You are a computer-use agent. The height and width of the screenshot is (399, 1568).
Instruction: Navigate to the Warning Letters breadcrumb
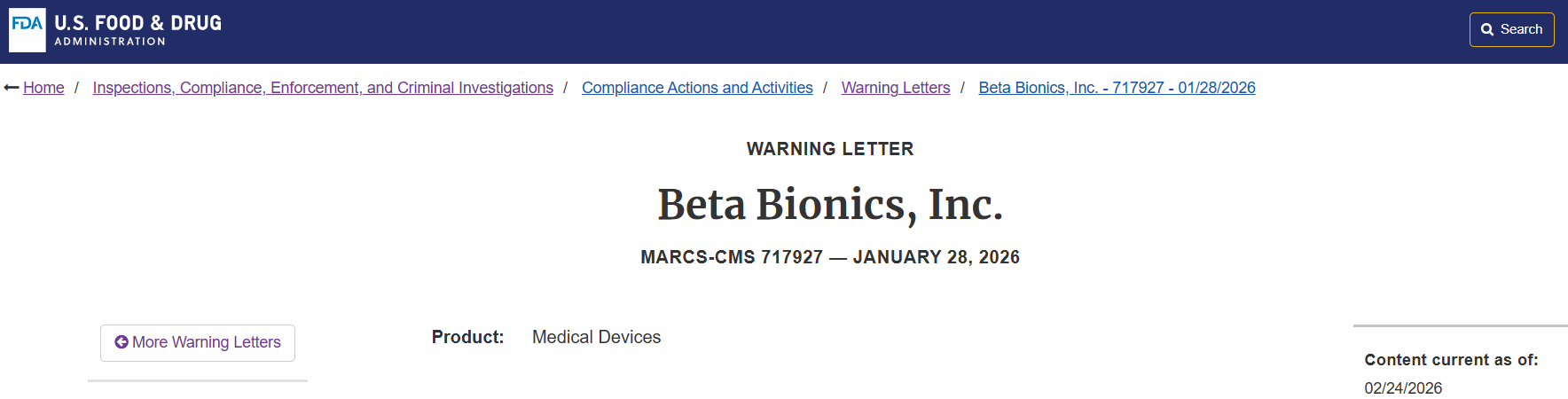(896, 88)
